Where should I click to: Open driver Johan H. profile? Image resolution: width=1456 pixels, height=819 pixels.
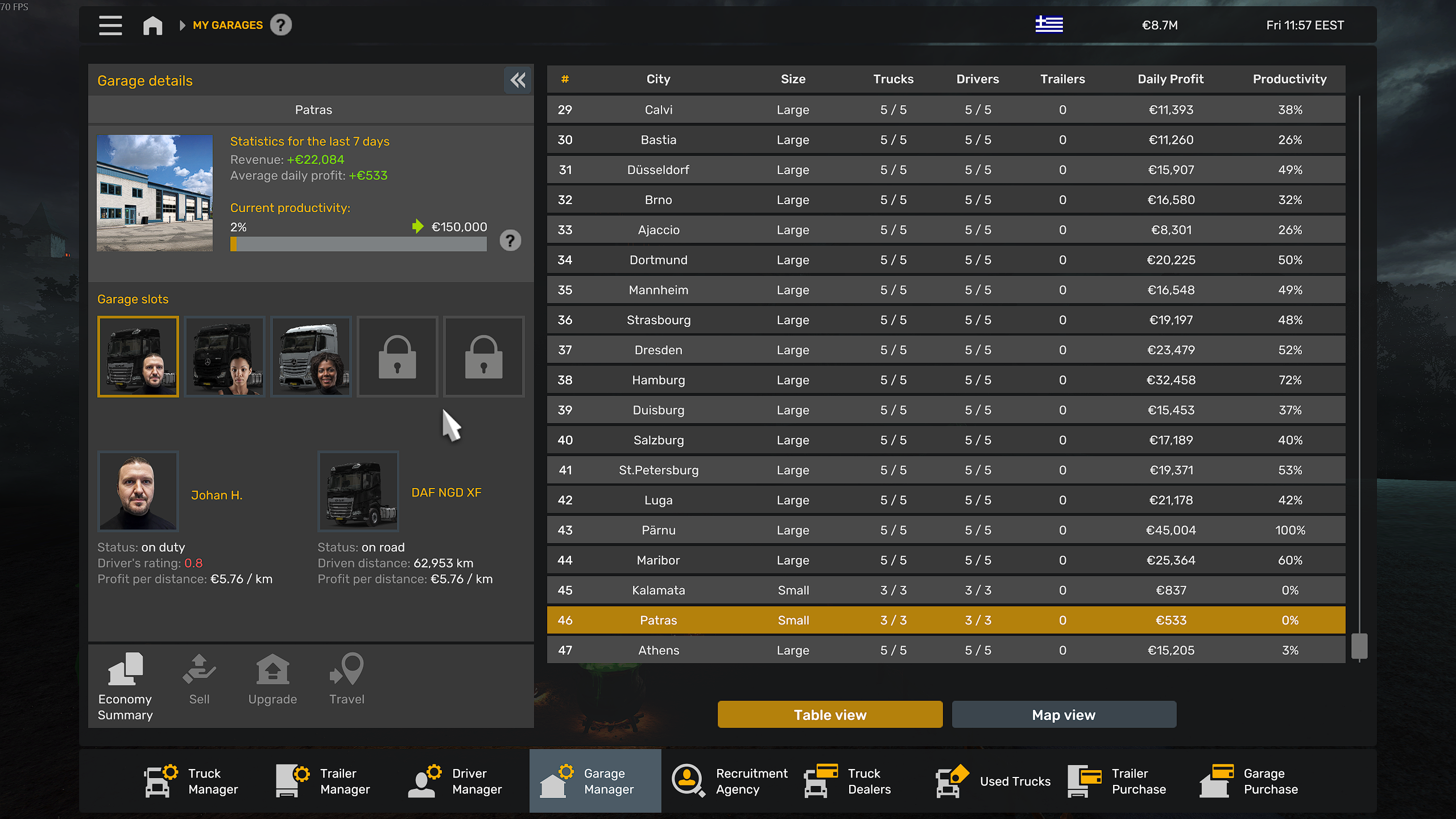[x=217, y=495]
